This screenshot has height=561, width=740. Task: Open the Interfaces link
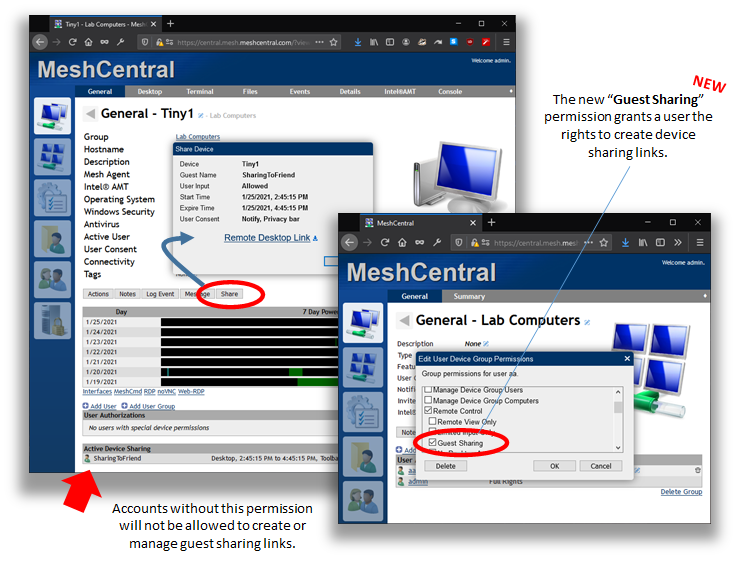pos(97,391)
